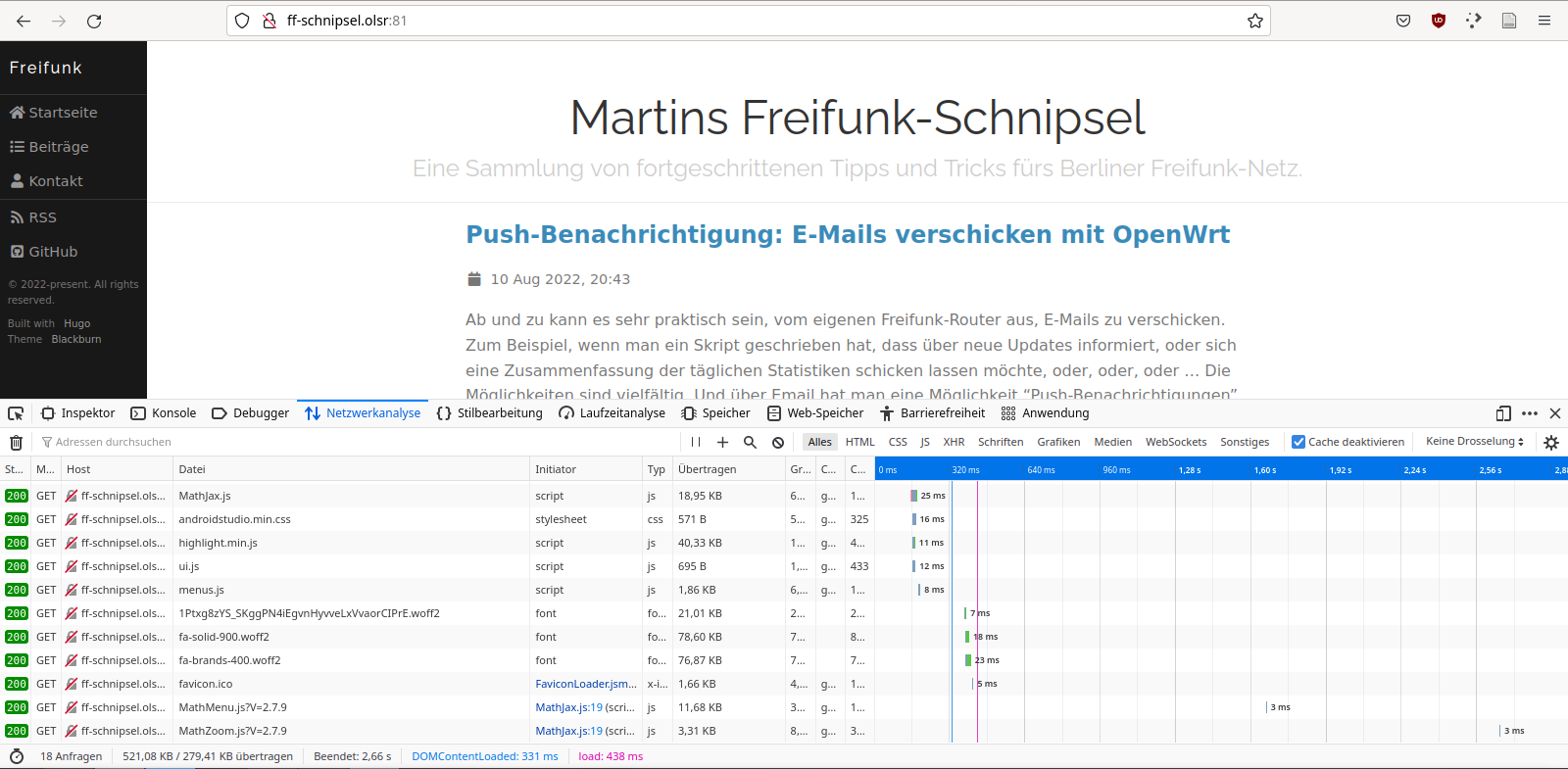This screenshot has height=769, width=1568.
Task: Sort by the Initiator column header
Action: pyautogui.click(x=585, y=469)
